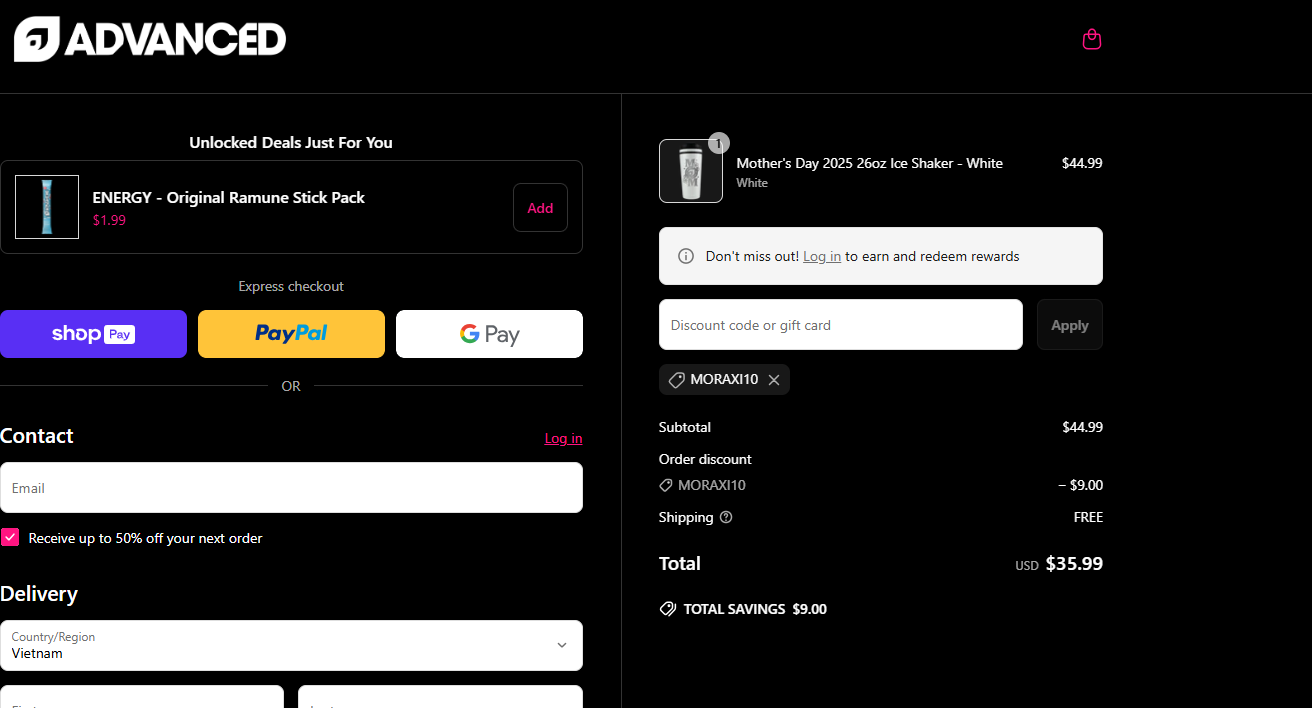Viewport: 1312px width, 708px height.
Task: Click the − $9.00 discount amount
Action: 1080,485
